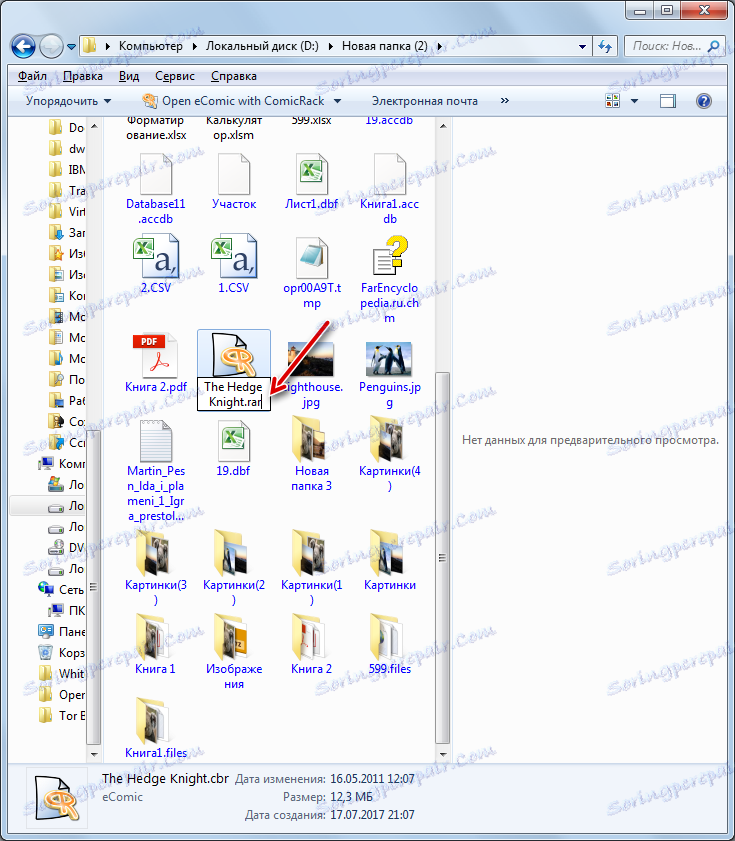Image resolution: width=735 pixels, height=841 pixels.
Task: Select Книга1.accdb file
Action: point(389,189)
